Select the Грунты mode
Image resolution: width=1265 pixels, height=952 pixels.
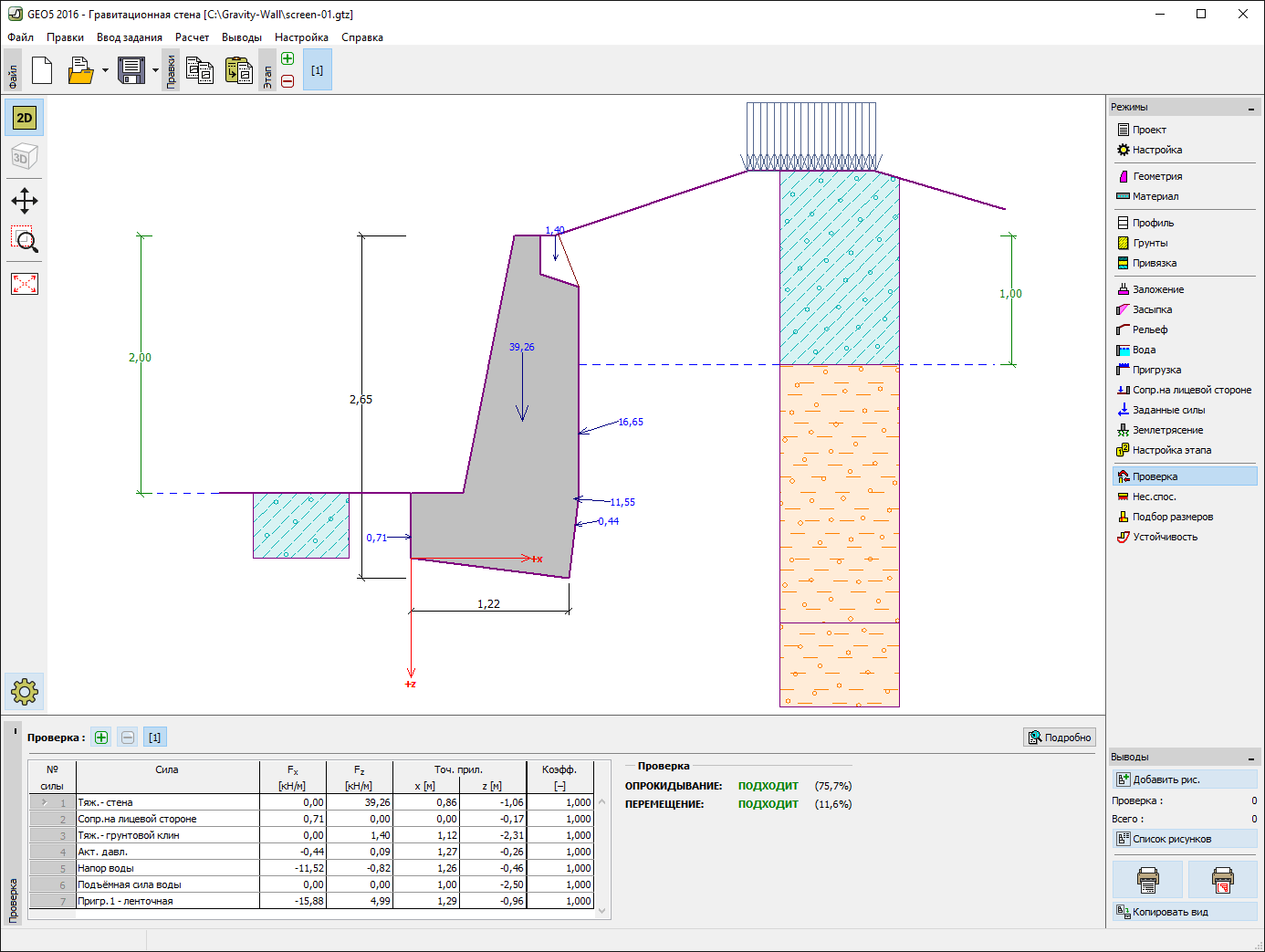(x=1185, y=243)
